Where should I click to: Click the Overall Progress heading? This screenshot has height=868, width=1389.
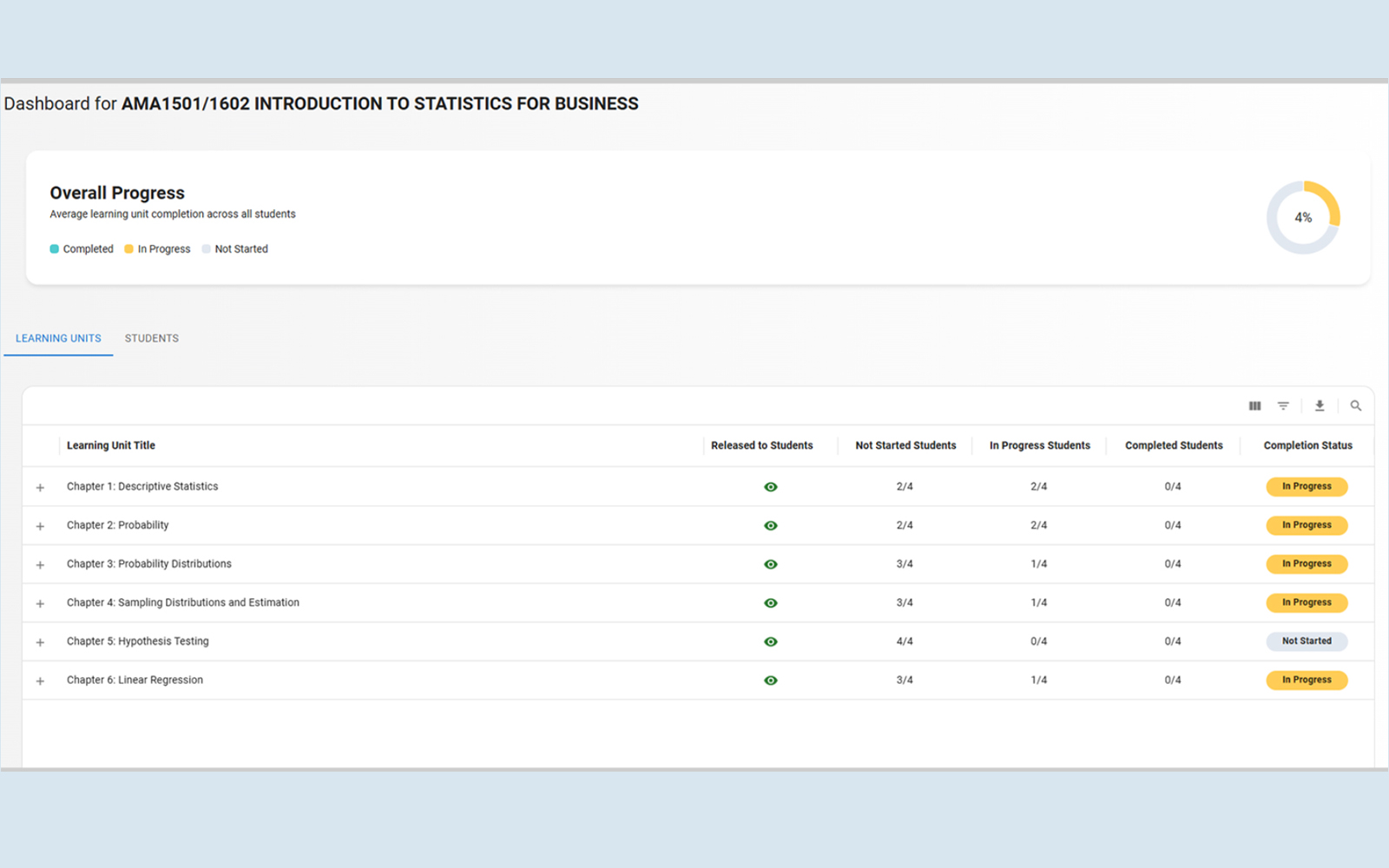pyautogui.click(x=117, y=193)
